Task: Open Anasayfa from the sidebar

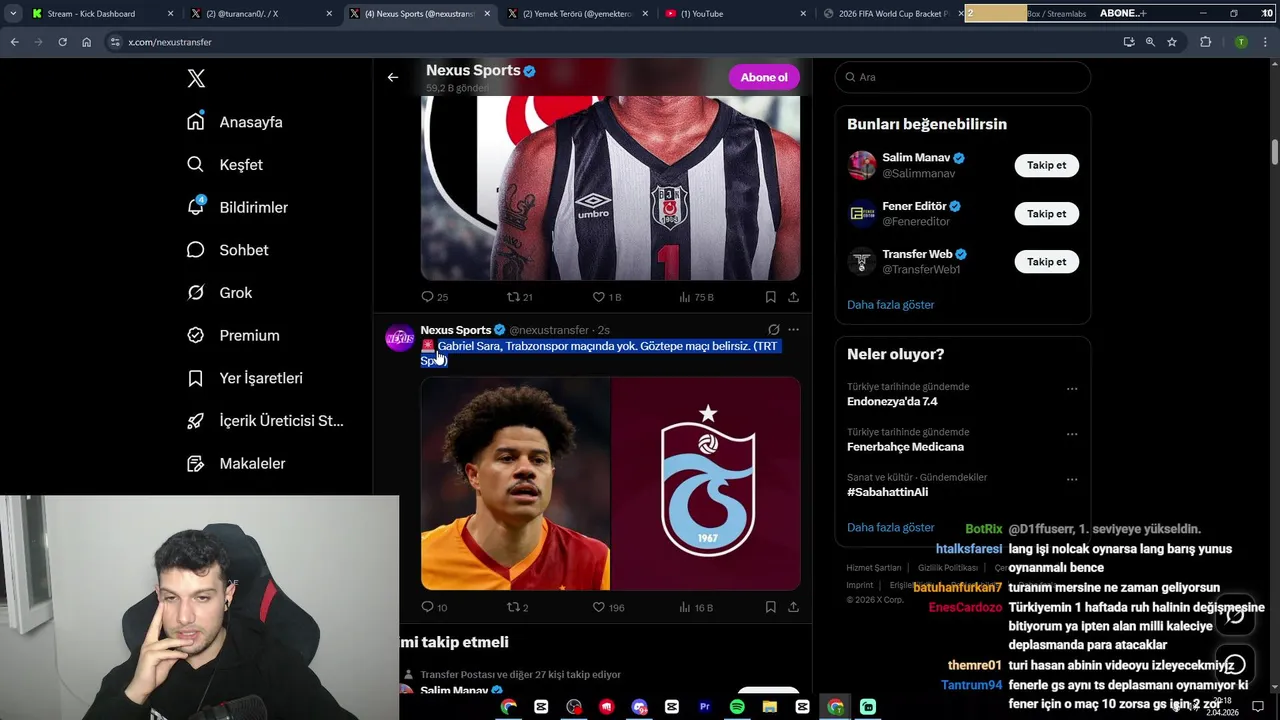Action: pyautogui.click(x=235, y=122)
